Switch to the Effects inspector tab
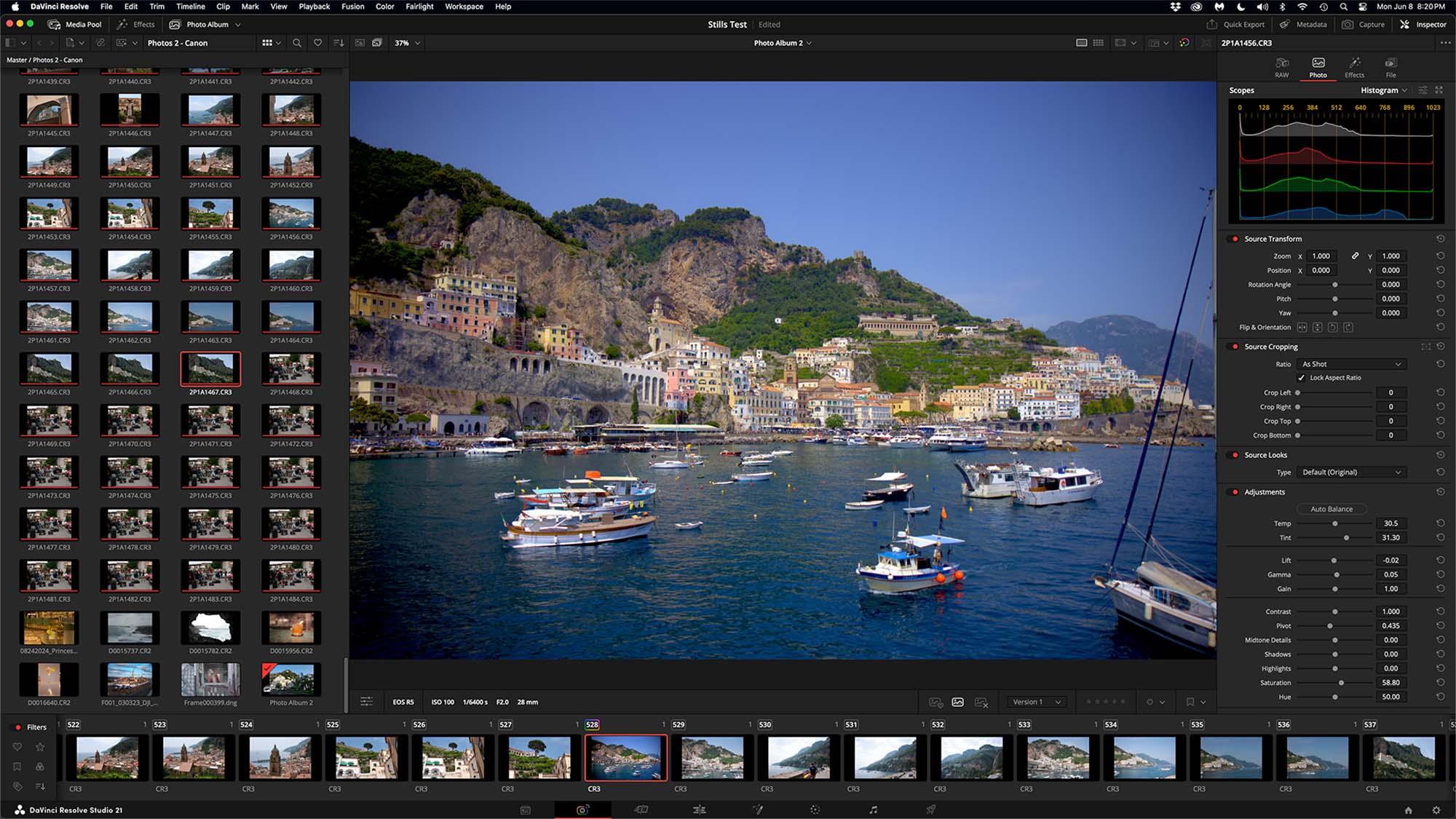This screenshot has height=819, width=1456. click(x=1354, y=68)
